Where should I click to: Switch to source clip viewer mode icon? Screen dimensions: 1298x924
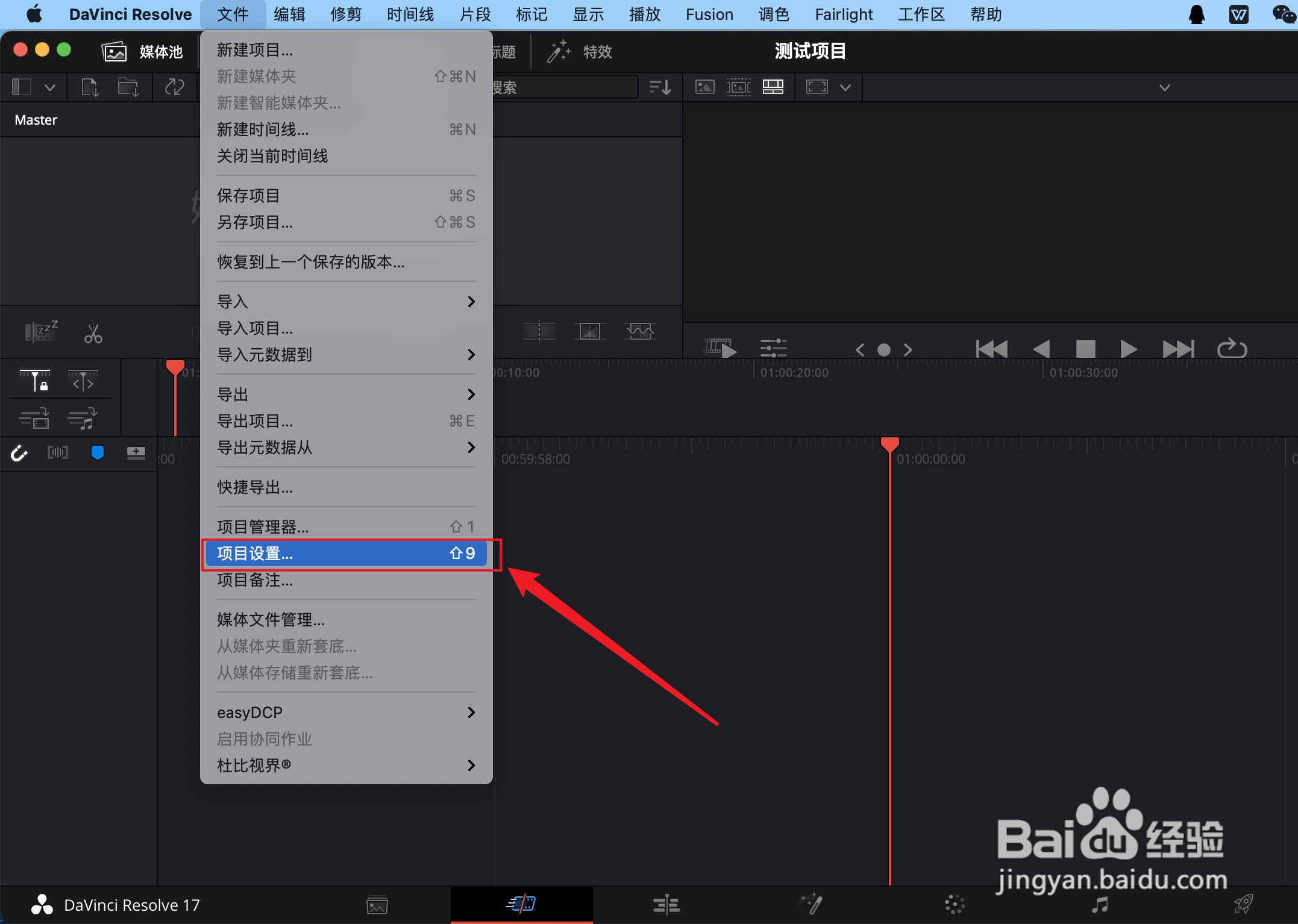coord(704,87)
